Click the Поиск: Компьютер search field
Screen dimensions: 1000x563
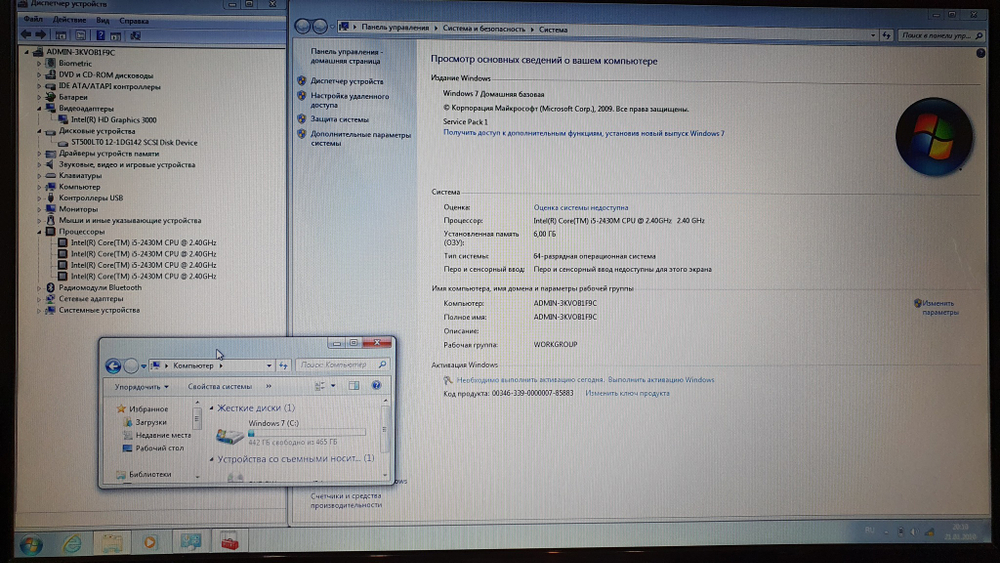click(x=342, y=365)
